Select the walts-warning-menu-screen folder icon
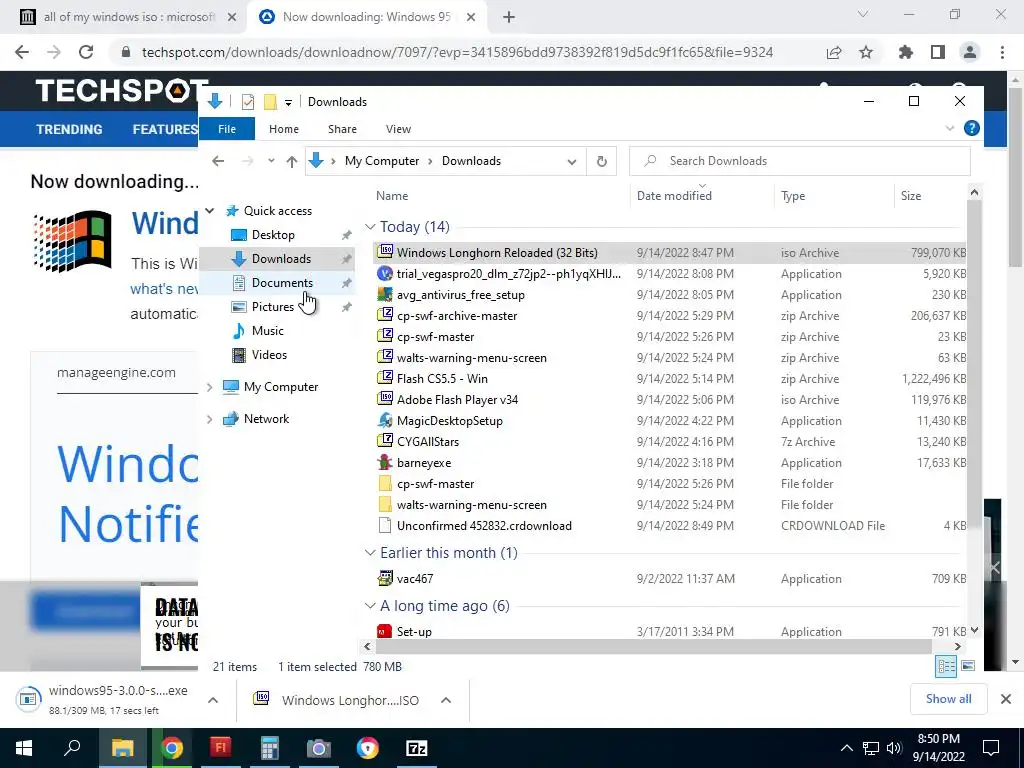Image resolution: width=1024 pixels, height=768 pixels. tap(385, 505)
